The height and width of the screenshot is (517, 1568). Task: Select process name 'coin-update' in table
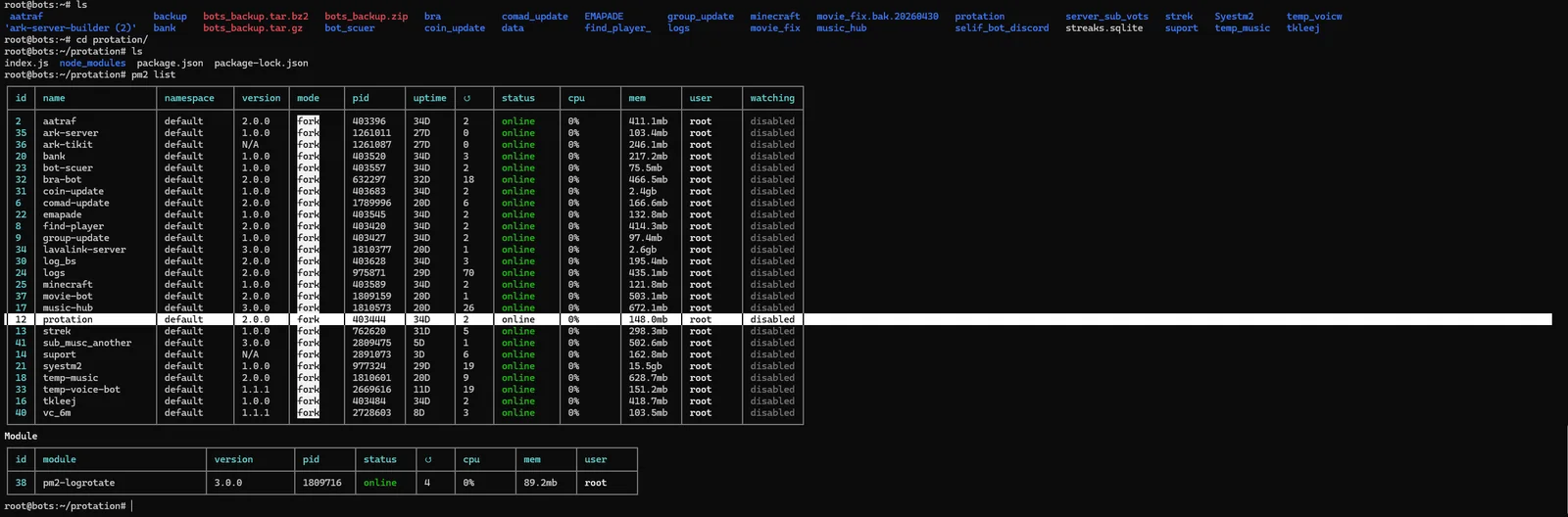[x=73, y=192]
